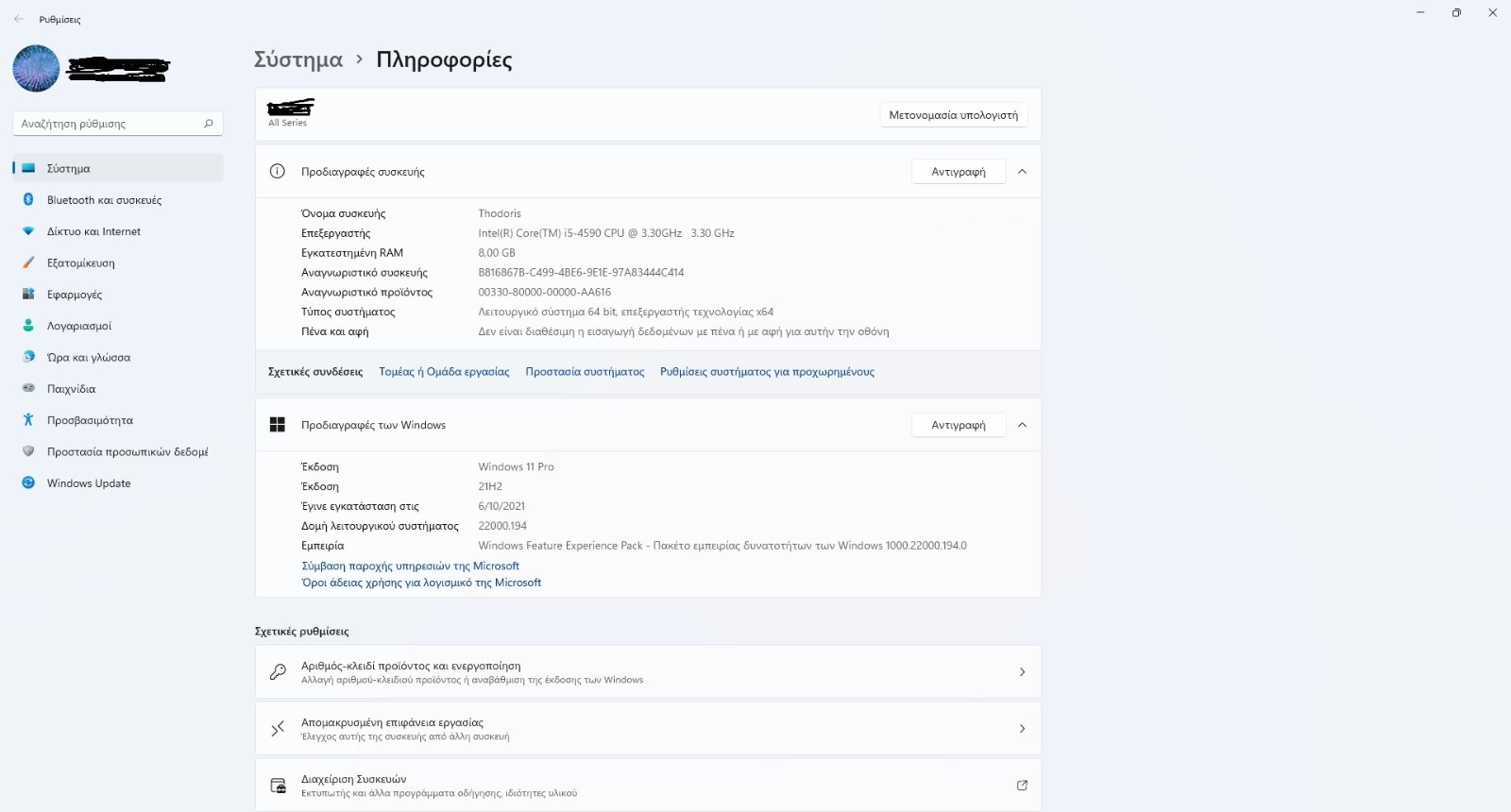Open the Εξατομίκευση settings page

point(118,262)
